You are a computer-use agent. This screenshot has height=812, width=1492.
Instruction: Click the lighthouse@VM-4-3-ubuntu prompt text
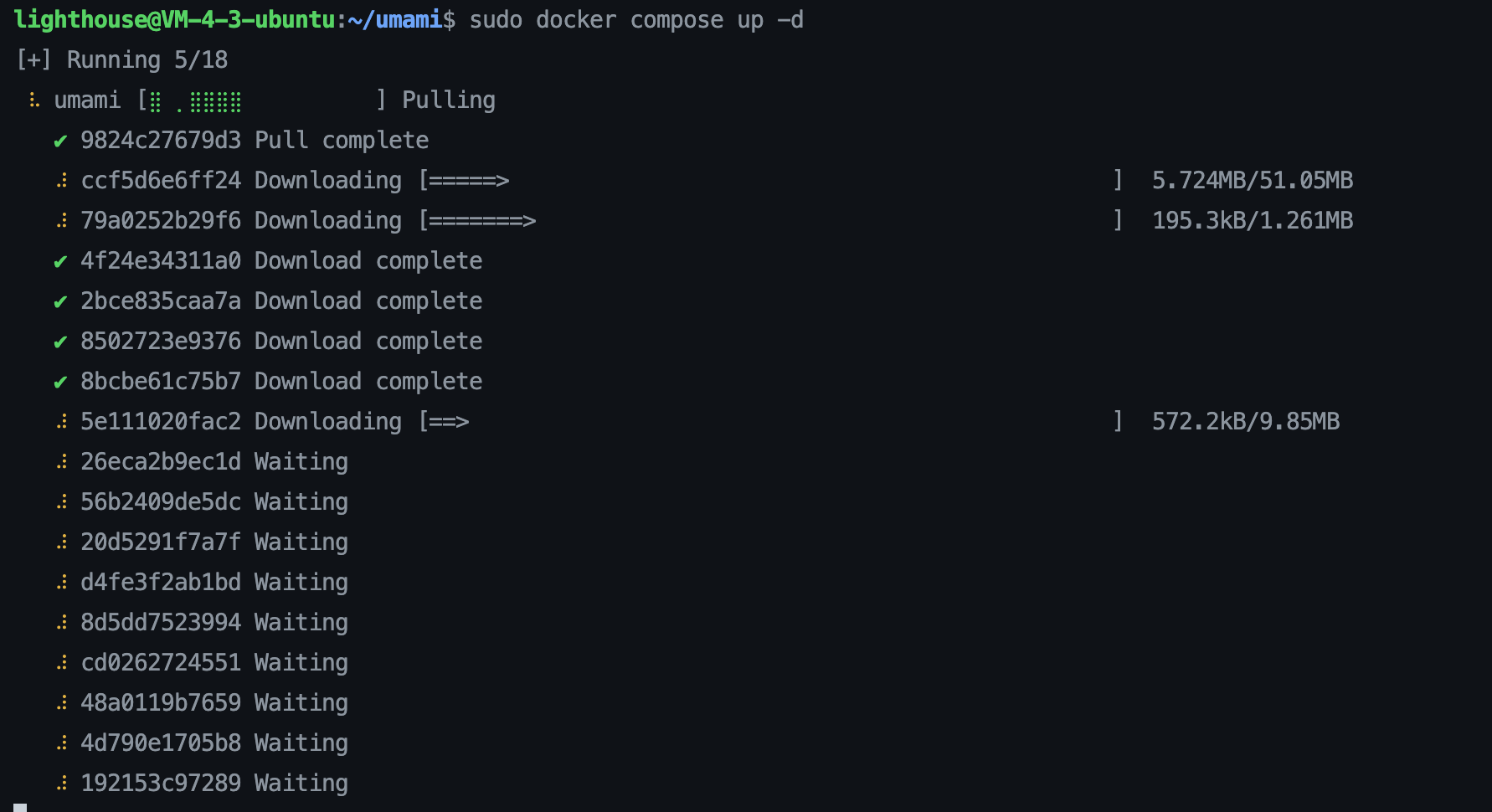coord(174,20)
